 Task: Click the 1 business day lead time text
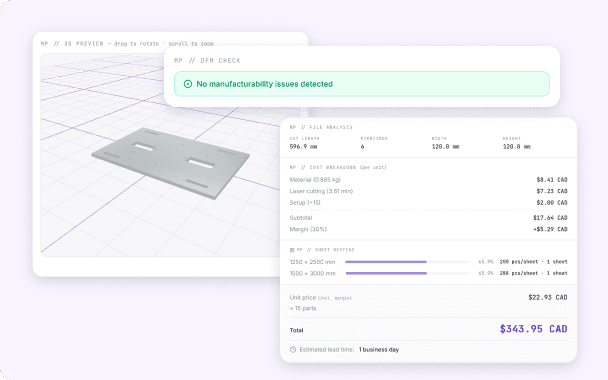click(379, 349)
